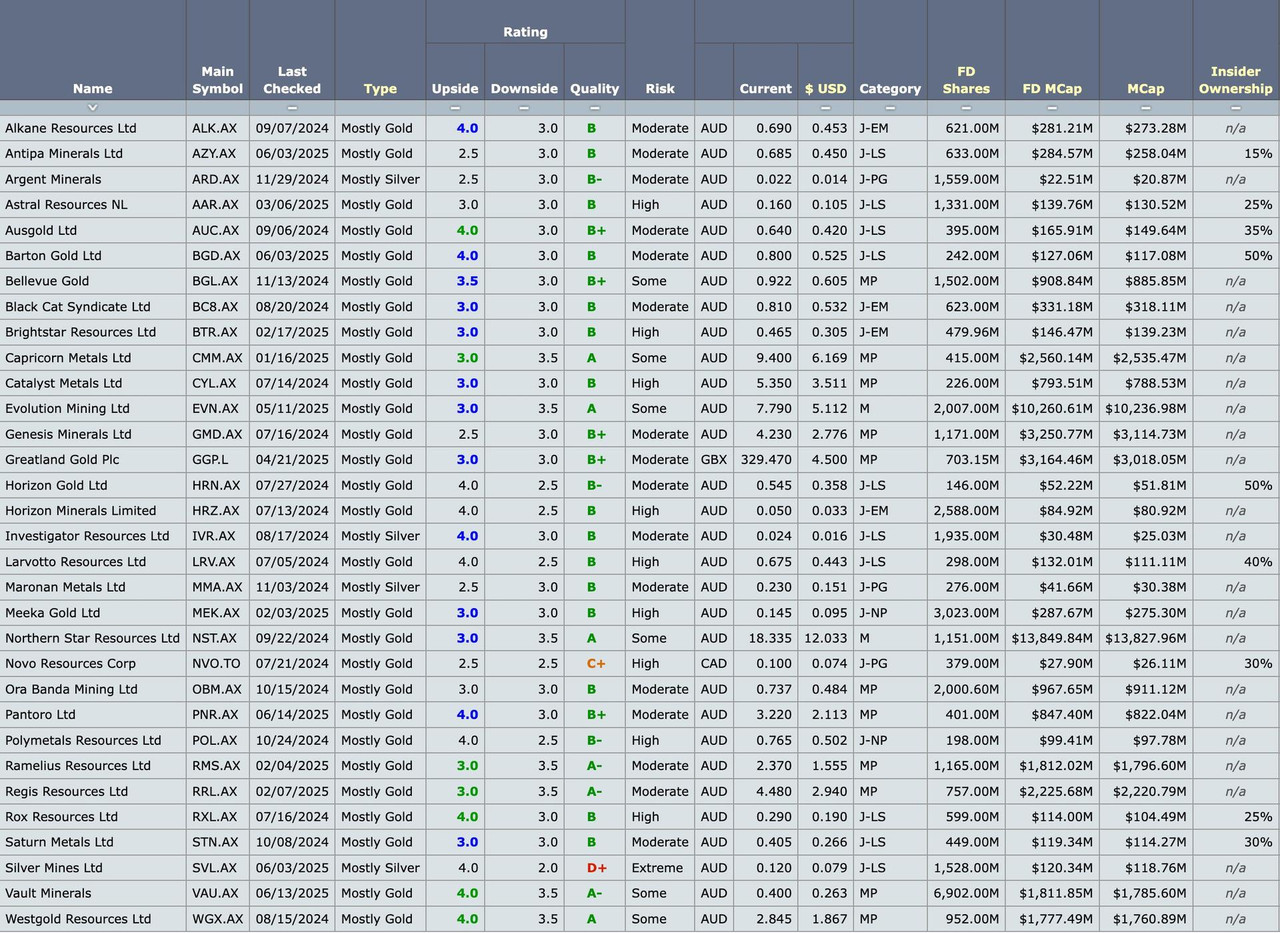Click the Last Checked column header
This screenshot has height=933, width=1280.
coord(292,80)
